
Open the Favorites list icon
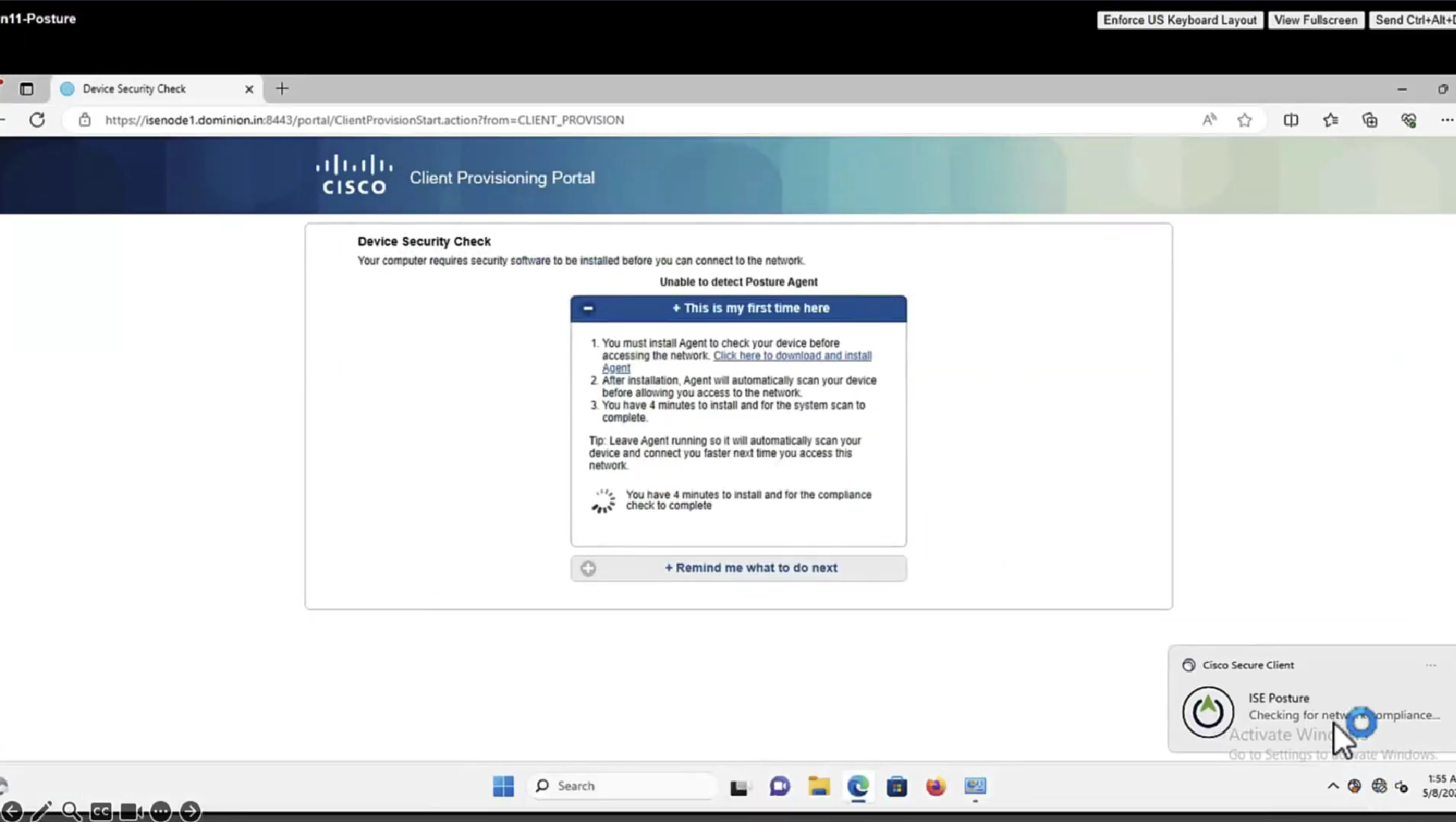tap(1330, 120)
